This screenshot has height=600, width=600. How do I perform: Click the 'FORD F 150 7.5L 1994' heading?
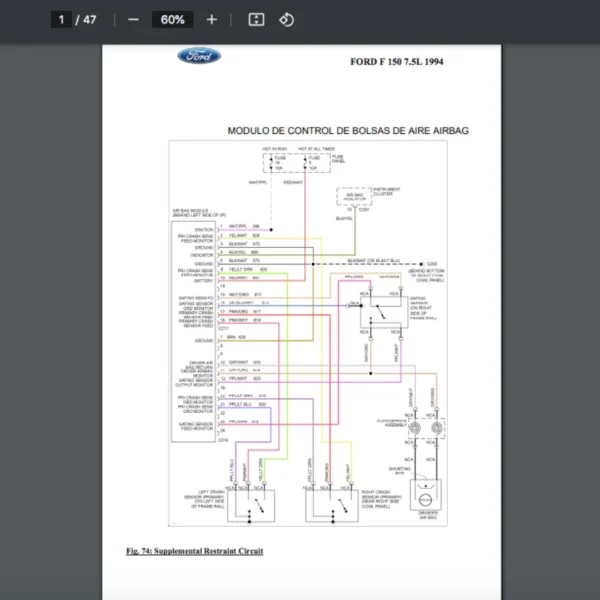point(396,62)
